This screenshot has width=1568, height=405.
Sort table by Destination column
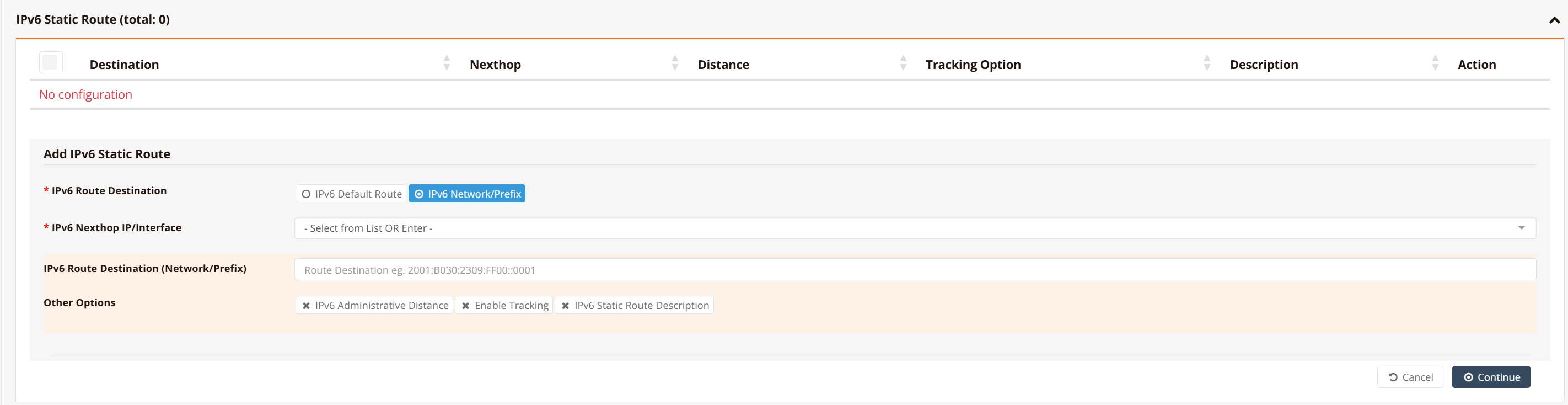tap(447, 63)
